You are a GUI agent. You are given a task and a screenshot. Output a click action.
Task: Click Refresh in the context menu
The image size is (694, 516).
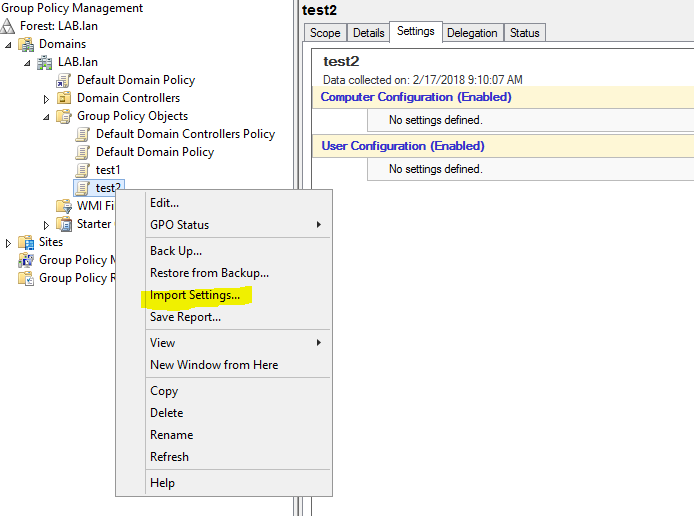224,457
